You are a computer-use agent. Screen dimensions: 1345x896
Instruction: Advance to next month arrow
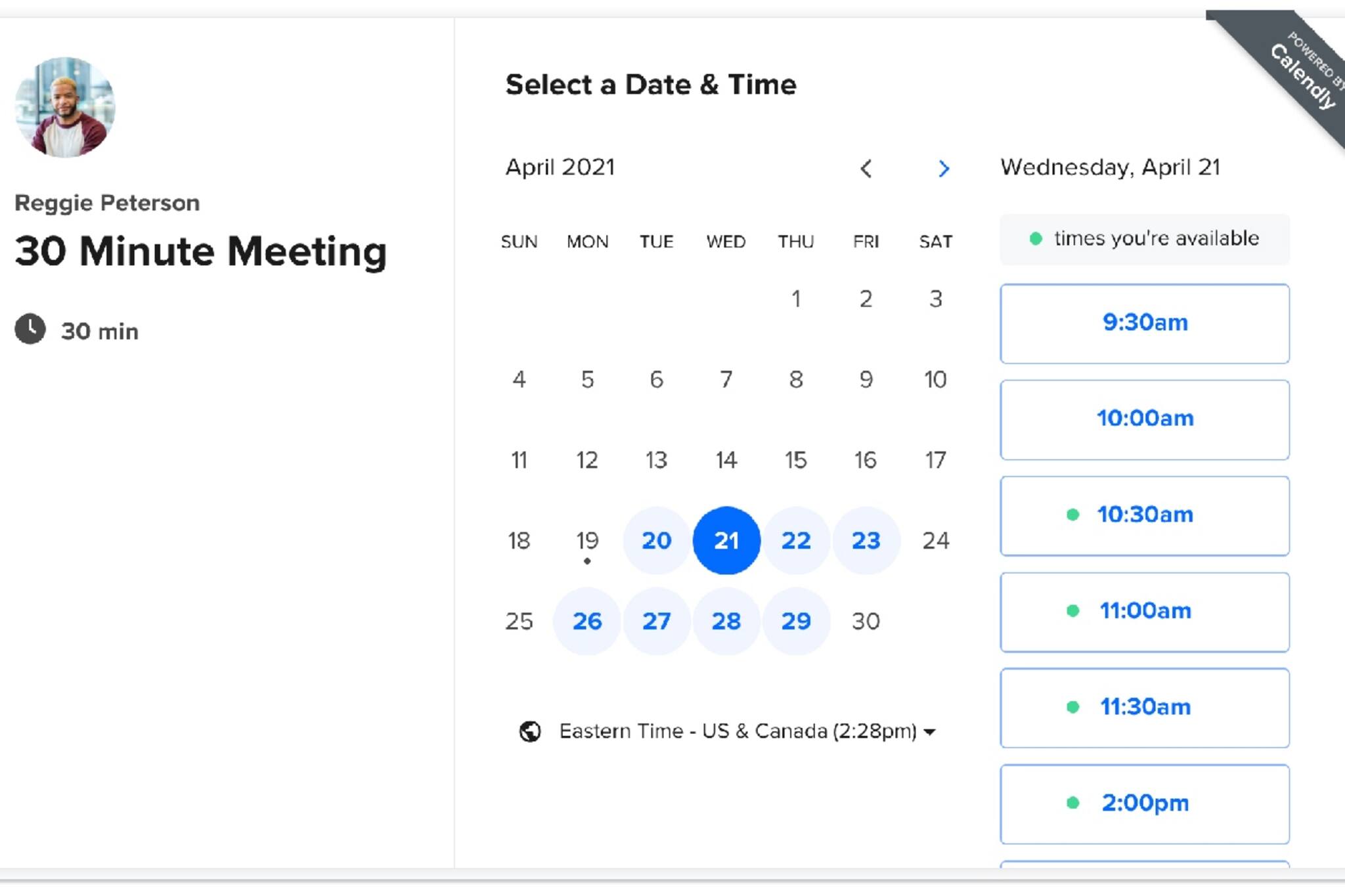click(943, 169)
